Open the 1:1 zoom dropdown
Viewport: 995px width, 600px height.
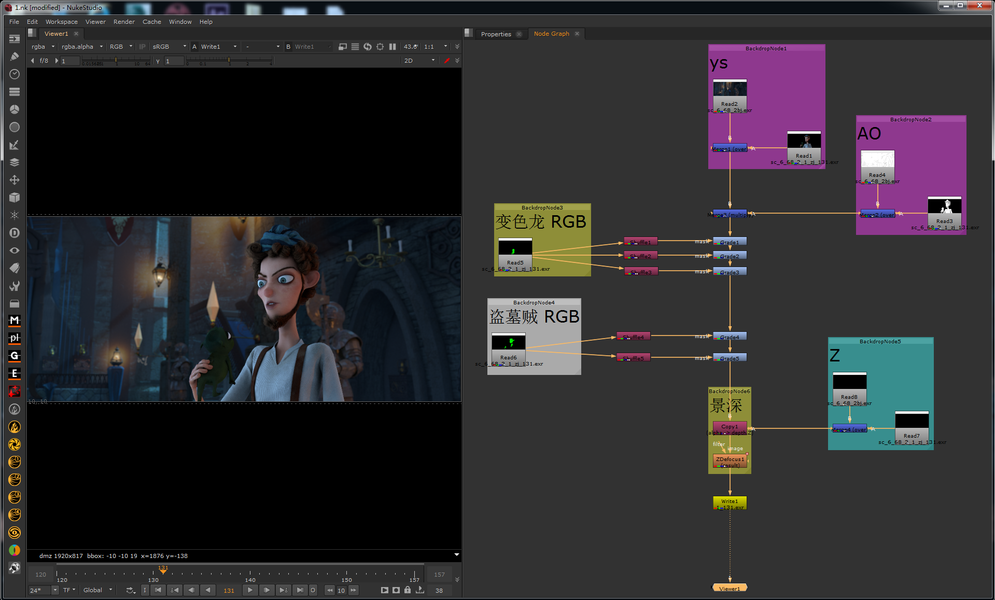point(436,46)
